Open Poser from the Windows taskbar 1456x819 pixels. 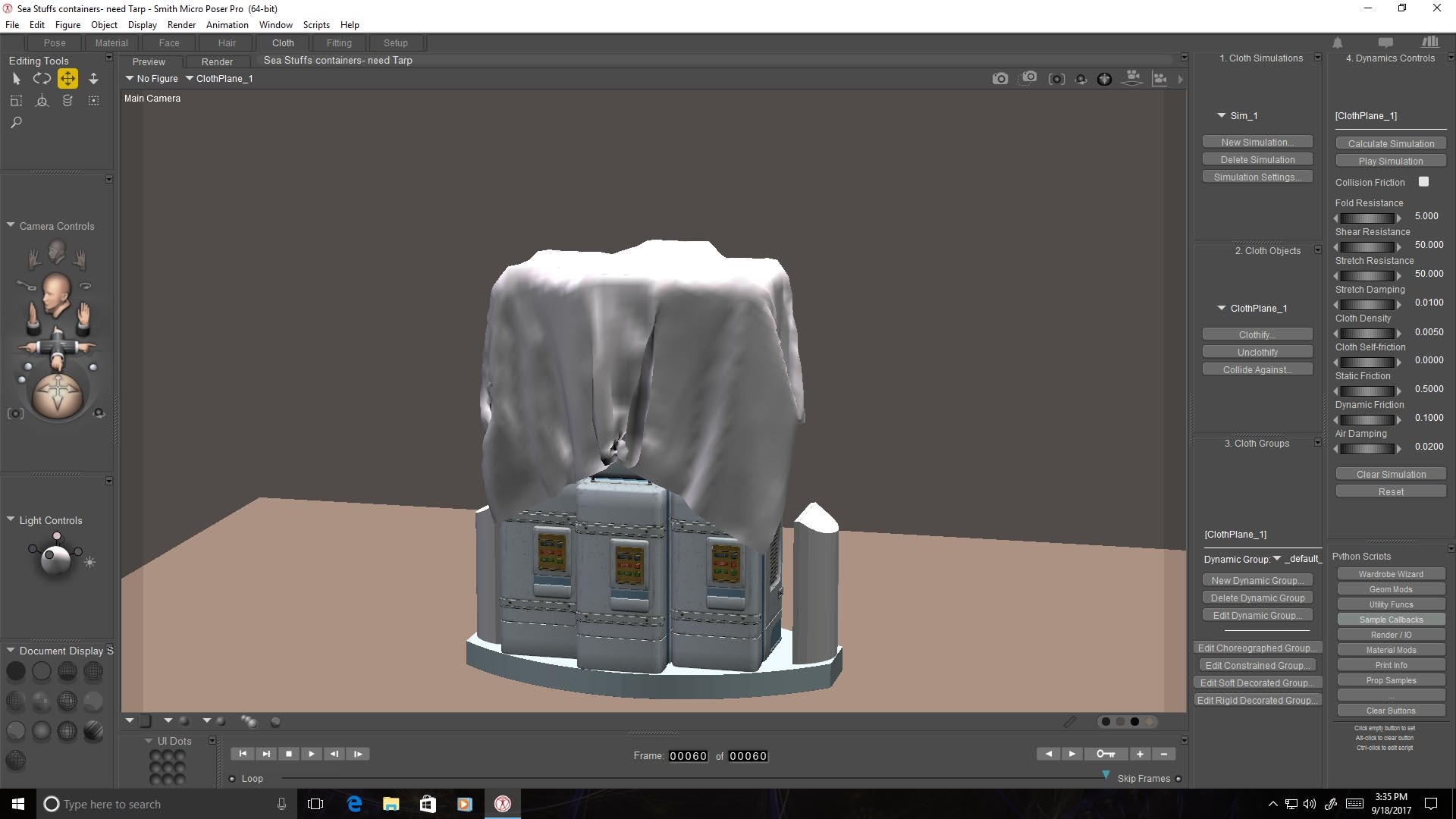tap(502, 804)
